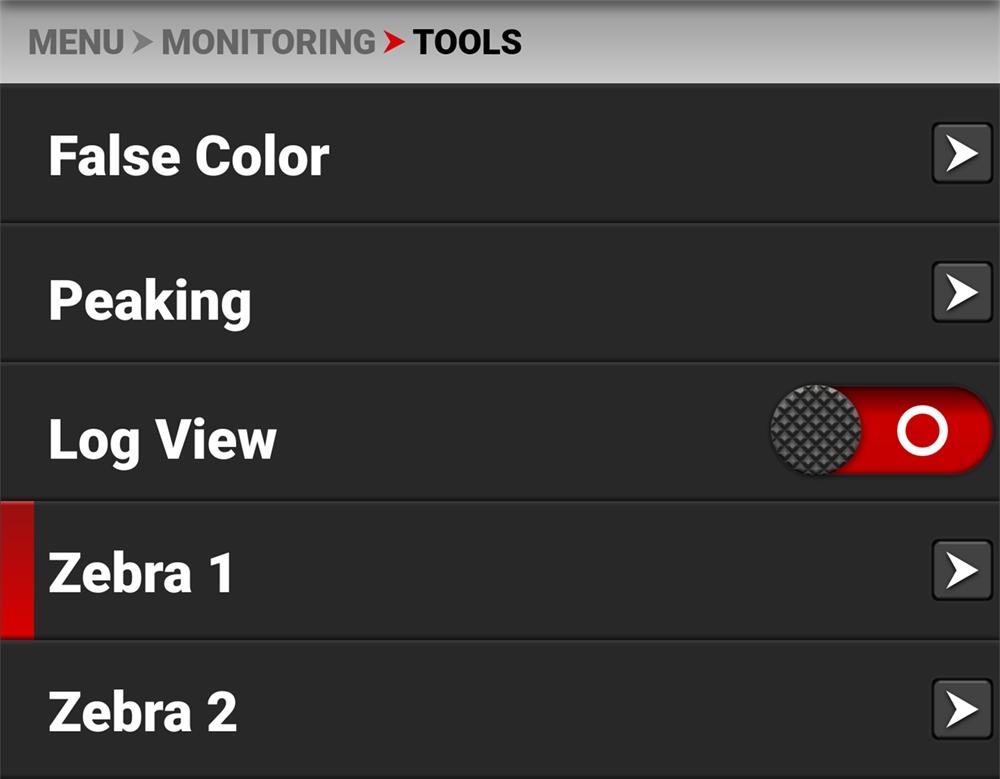Open False Color settings via its arrow
Viewport: 1000px width, 779px height.
pos(961,154)
